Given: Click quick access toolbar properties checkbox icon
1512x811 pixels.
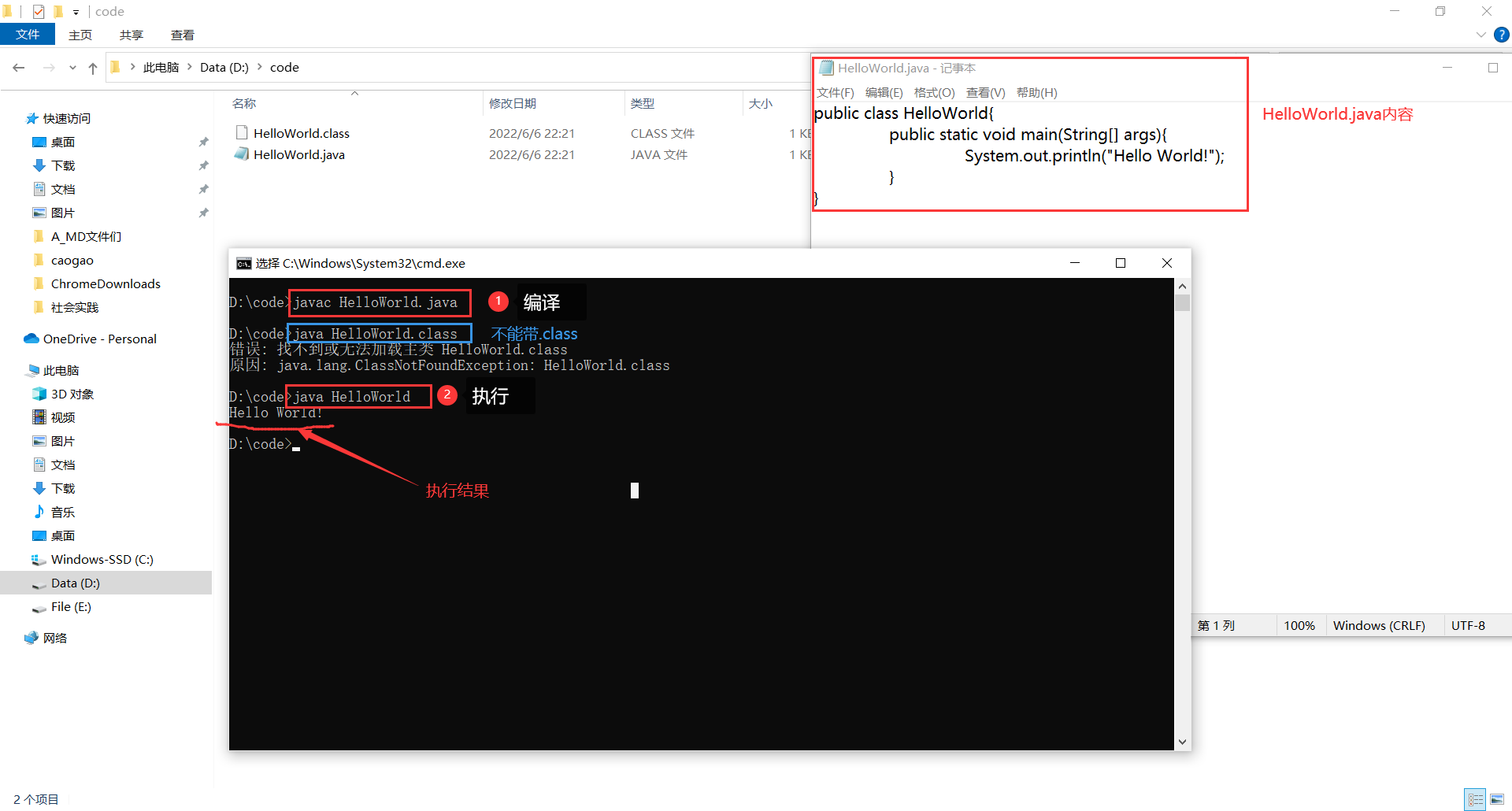Looking at the screenshot, I should pos(39,12).
